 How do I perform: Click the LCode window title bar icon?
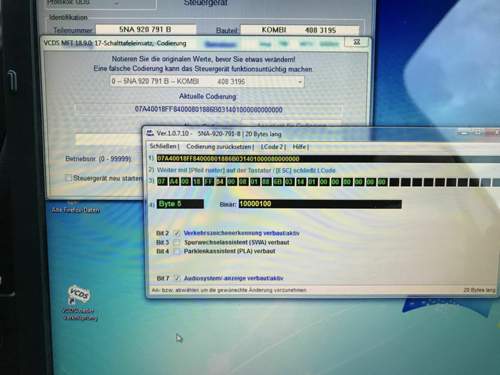150,133
